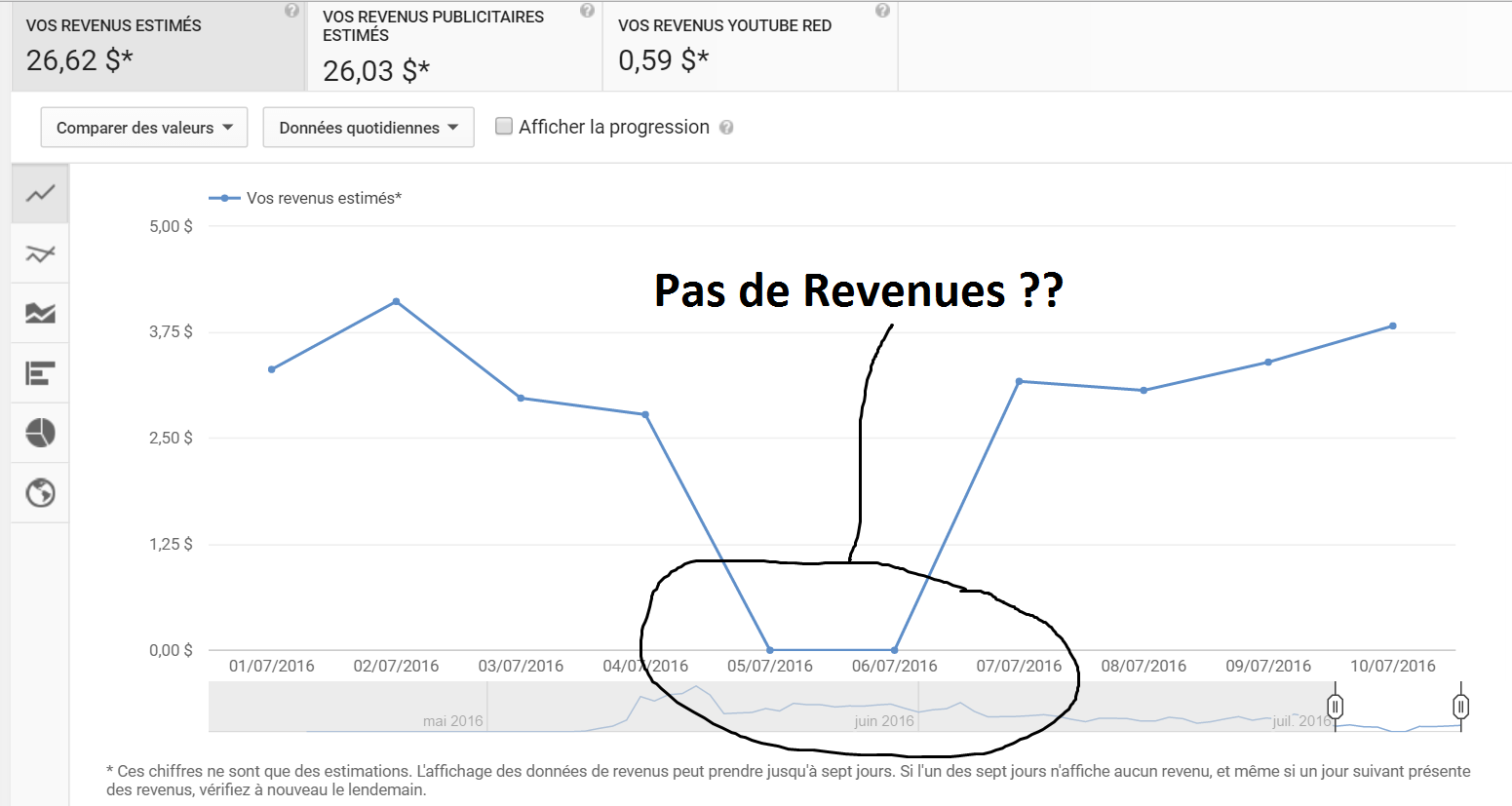
Task: Click help icon beside Afficher la progression
Action: 726,128
